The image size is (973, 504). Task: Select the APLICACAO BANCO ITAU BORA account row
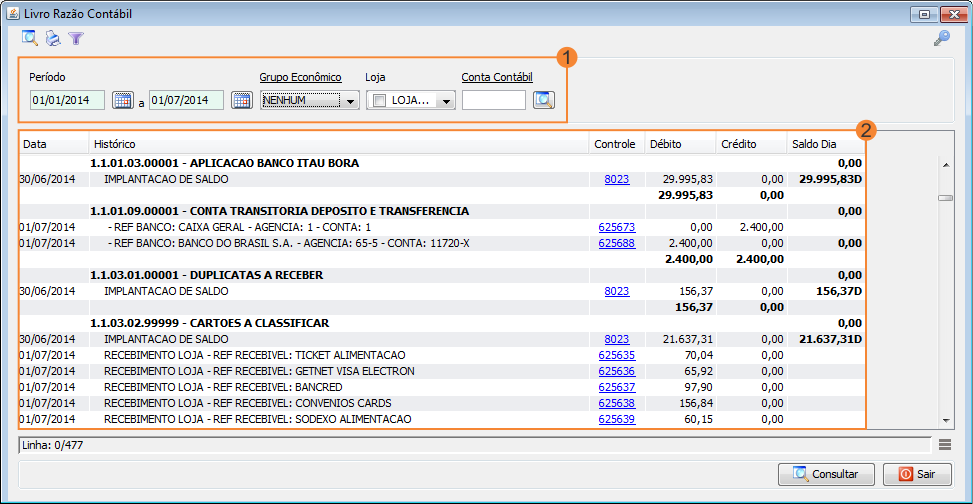(442, 164)
